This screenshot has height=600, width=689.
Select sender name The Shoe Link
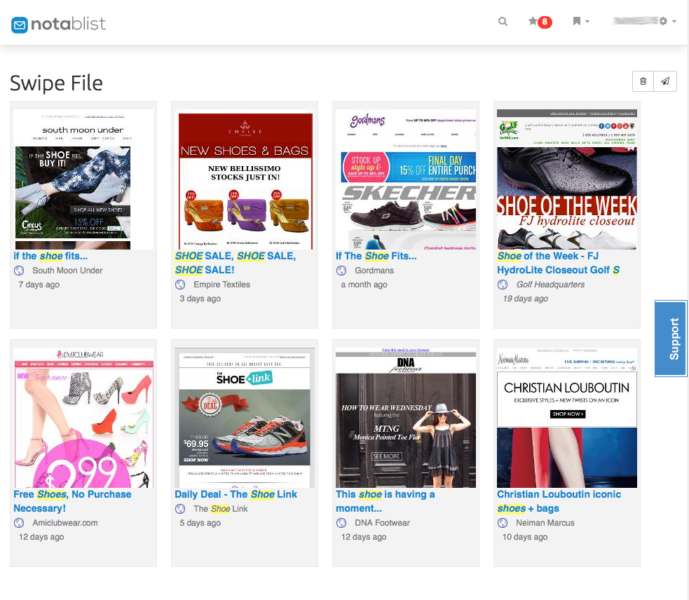click(x=221, y=509)
